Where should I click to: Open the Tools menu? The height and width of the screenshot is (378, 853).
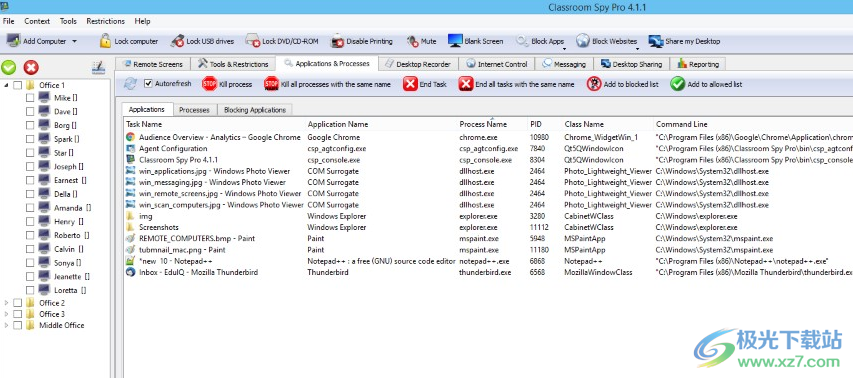[x=68, y=21]
